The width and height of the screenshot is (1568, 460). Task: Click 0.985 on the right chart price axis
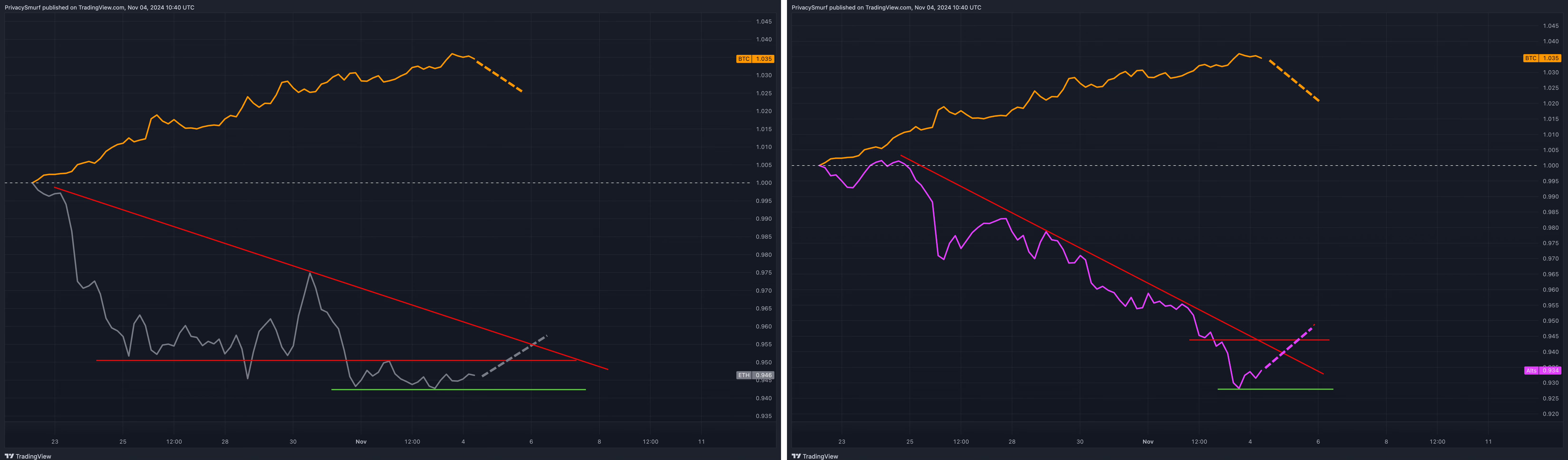[x=1550, y=212]
